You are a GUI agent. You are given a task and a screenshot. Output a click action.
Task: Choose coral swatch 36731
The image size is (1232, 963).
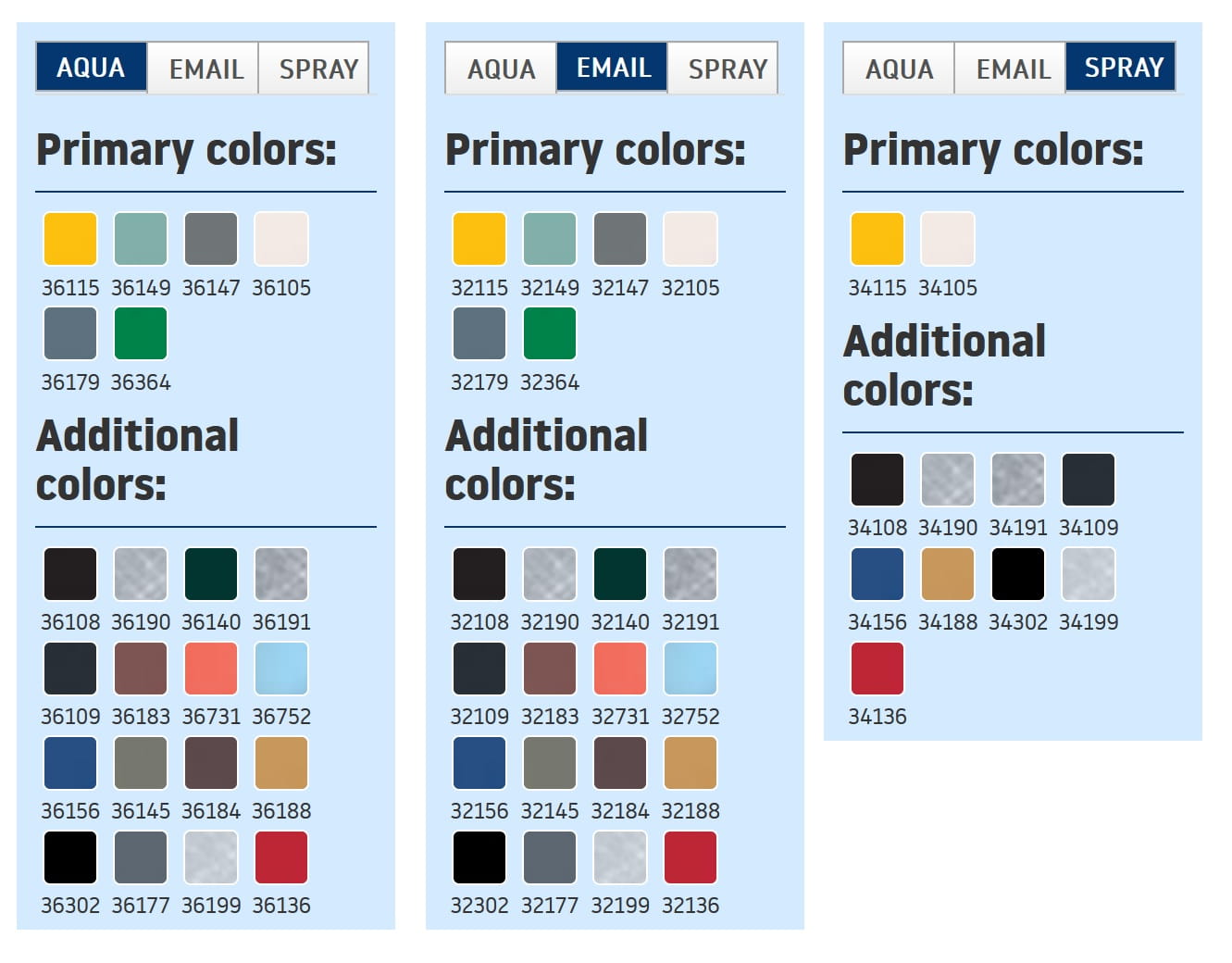click(x=211, y=669)
